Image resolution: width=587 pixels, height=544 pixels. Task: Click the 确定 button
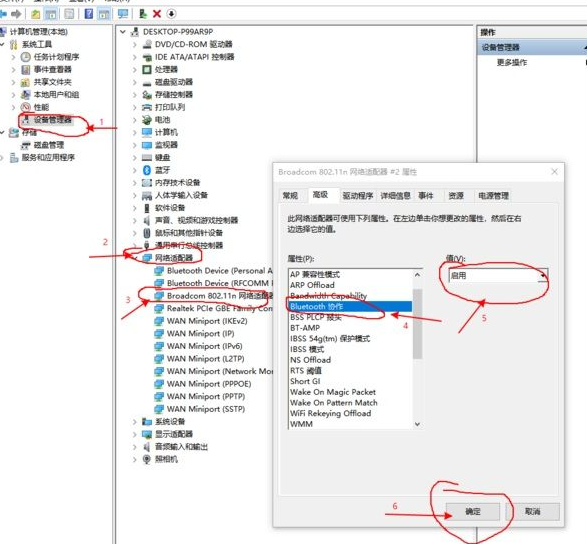click(473, 511)
